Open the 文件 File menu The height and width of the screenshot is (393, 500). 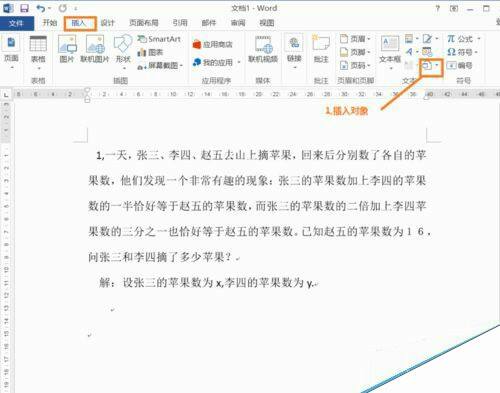pyautogui.click(x=16, y=23)
